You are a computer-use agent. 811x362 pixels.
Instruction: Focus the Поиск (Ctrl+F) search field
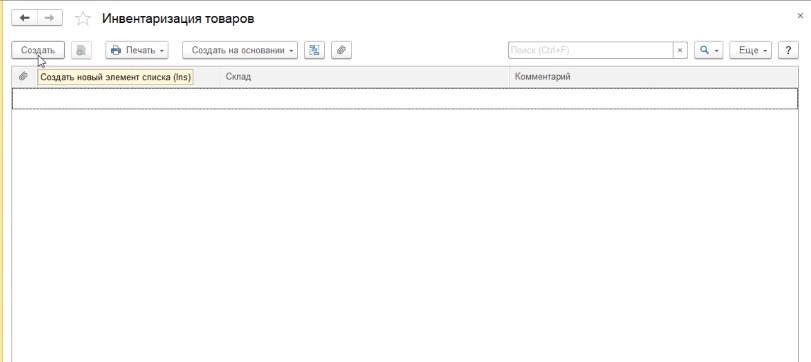tap(591, 50)
